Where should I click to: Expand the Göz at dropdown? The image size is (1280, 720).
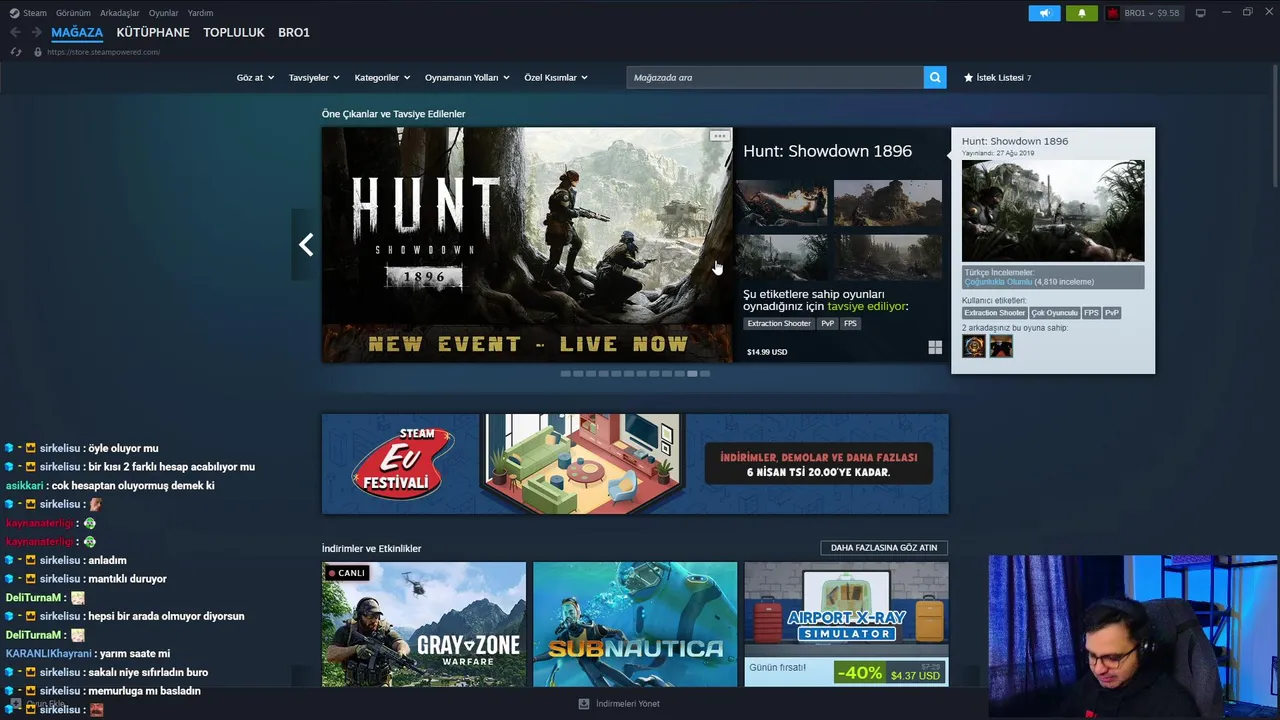point(255,77)
